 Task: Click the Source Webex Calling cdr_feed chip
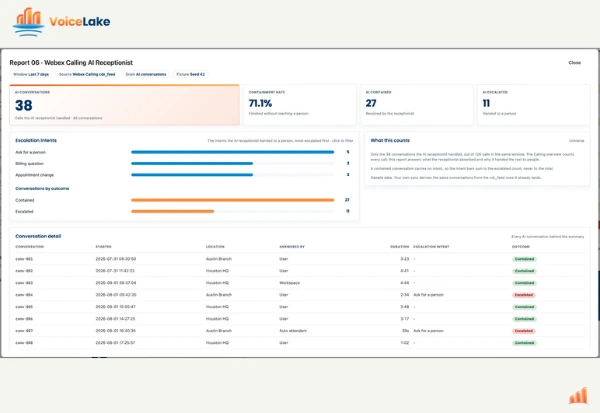pos(87,74)
